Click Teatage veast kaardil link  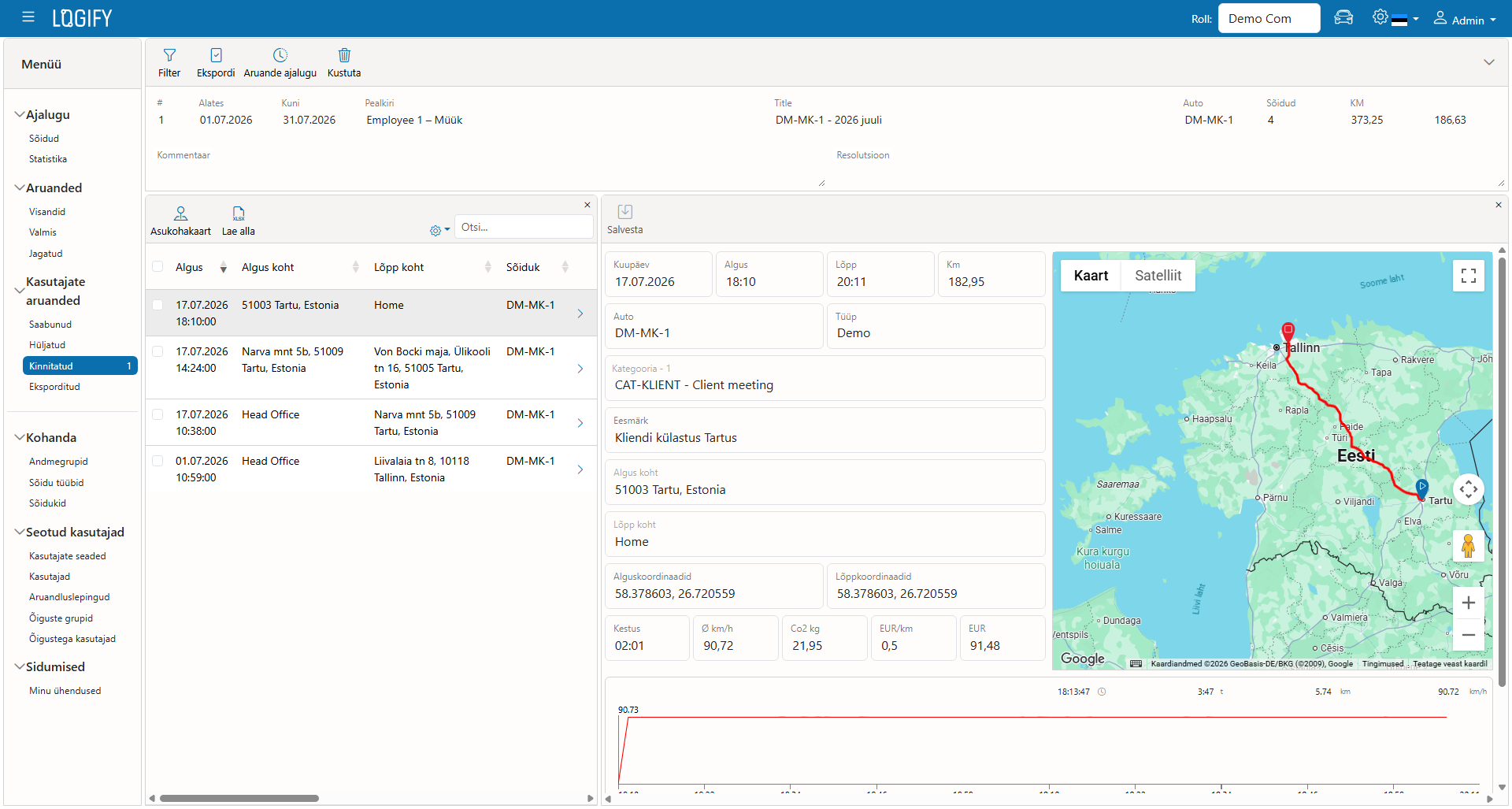1450,664
